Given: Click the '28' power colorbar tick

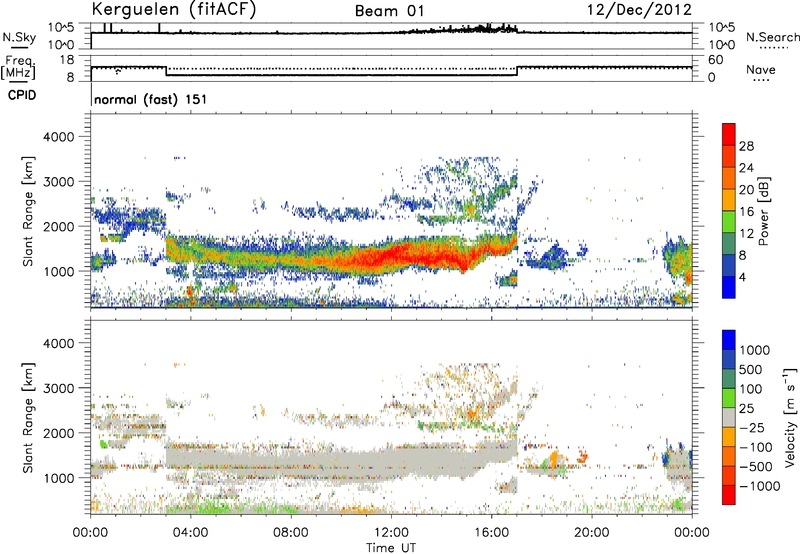Looking at the screenshot, I should [x=746, y=146].
